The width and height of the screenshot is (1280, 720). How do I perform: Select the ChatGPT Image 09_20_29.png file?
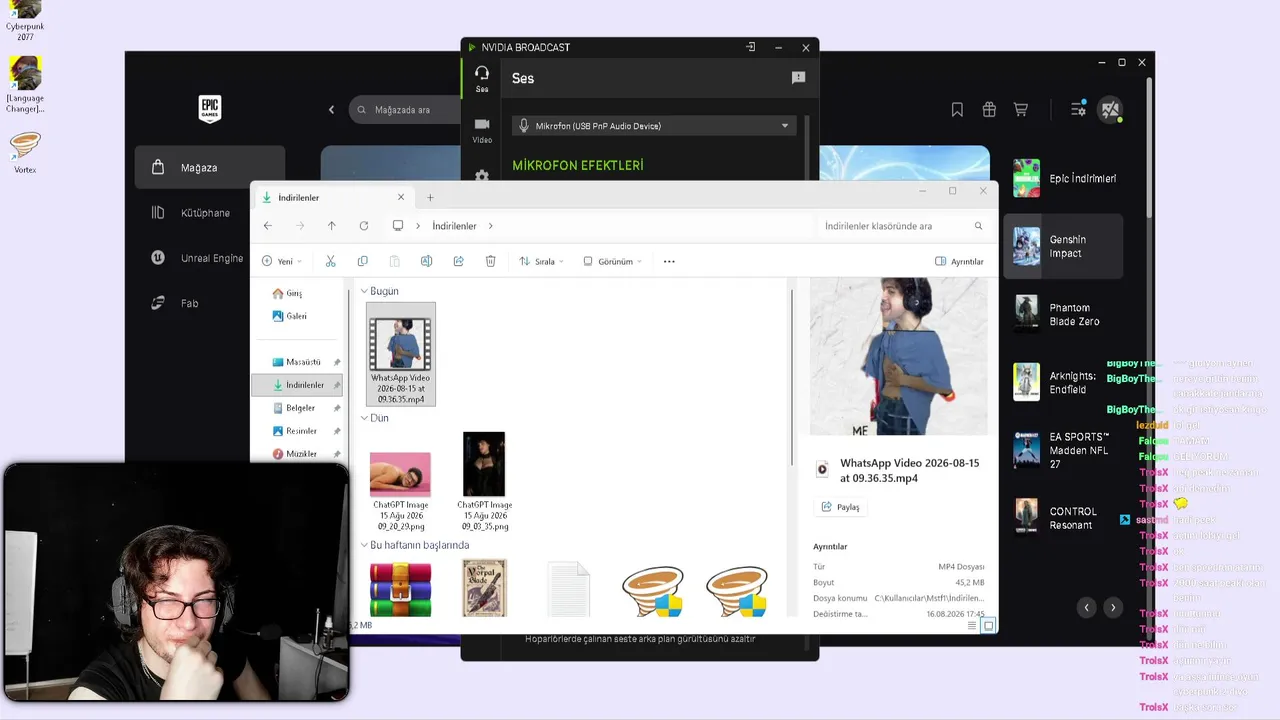coord(400,489)
